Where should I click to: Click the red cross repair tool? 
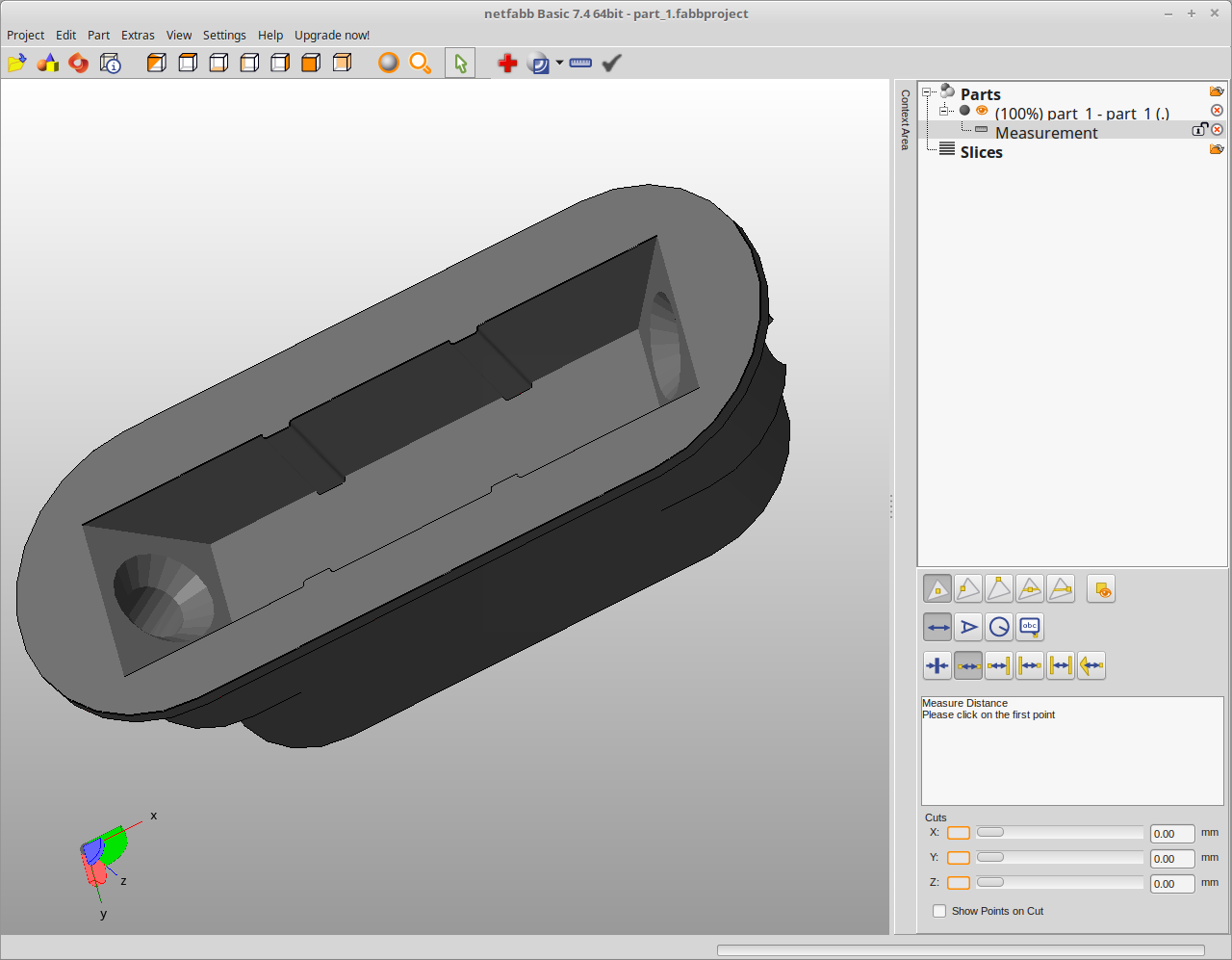coord(507,64)
